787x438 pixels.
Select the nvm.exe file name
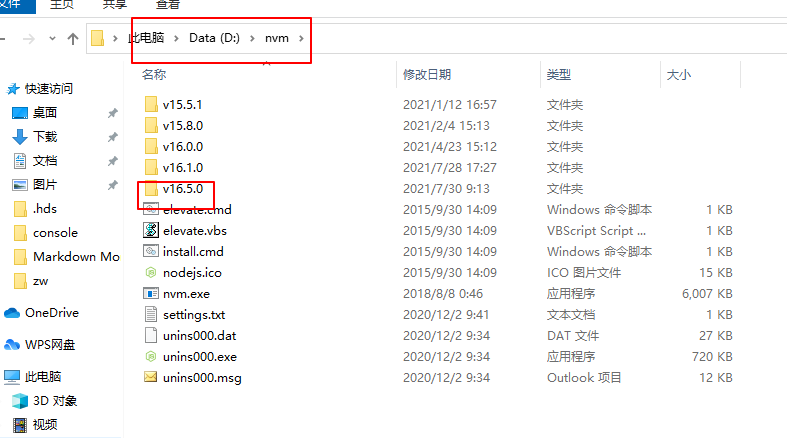point(186,294)
